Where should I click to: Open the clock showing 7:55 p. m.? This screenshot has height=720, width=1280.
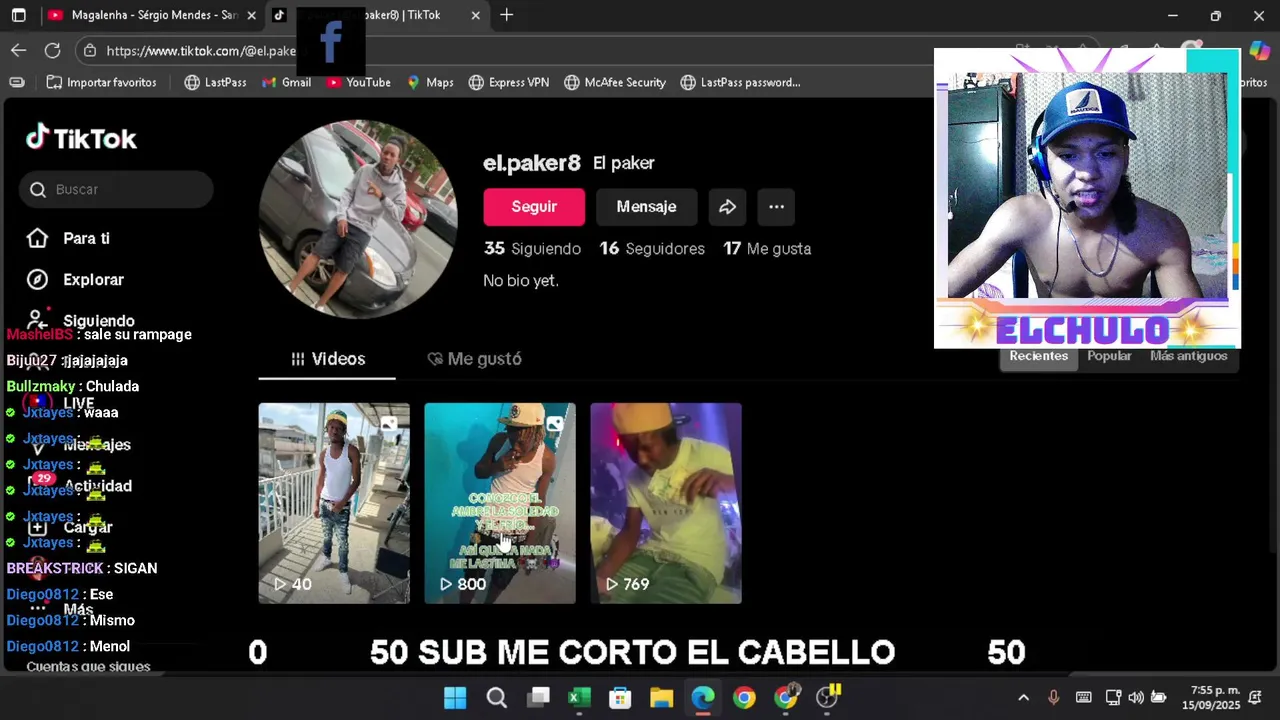click(x=1209, y=697)
